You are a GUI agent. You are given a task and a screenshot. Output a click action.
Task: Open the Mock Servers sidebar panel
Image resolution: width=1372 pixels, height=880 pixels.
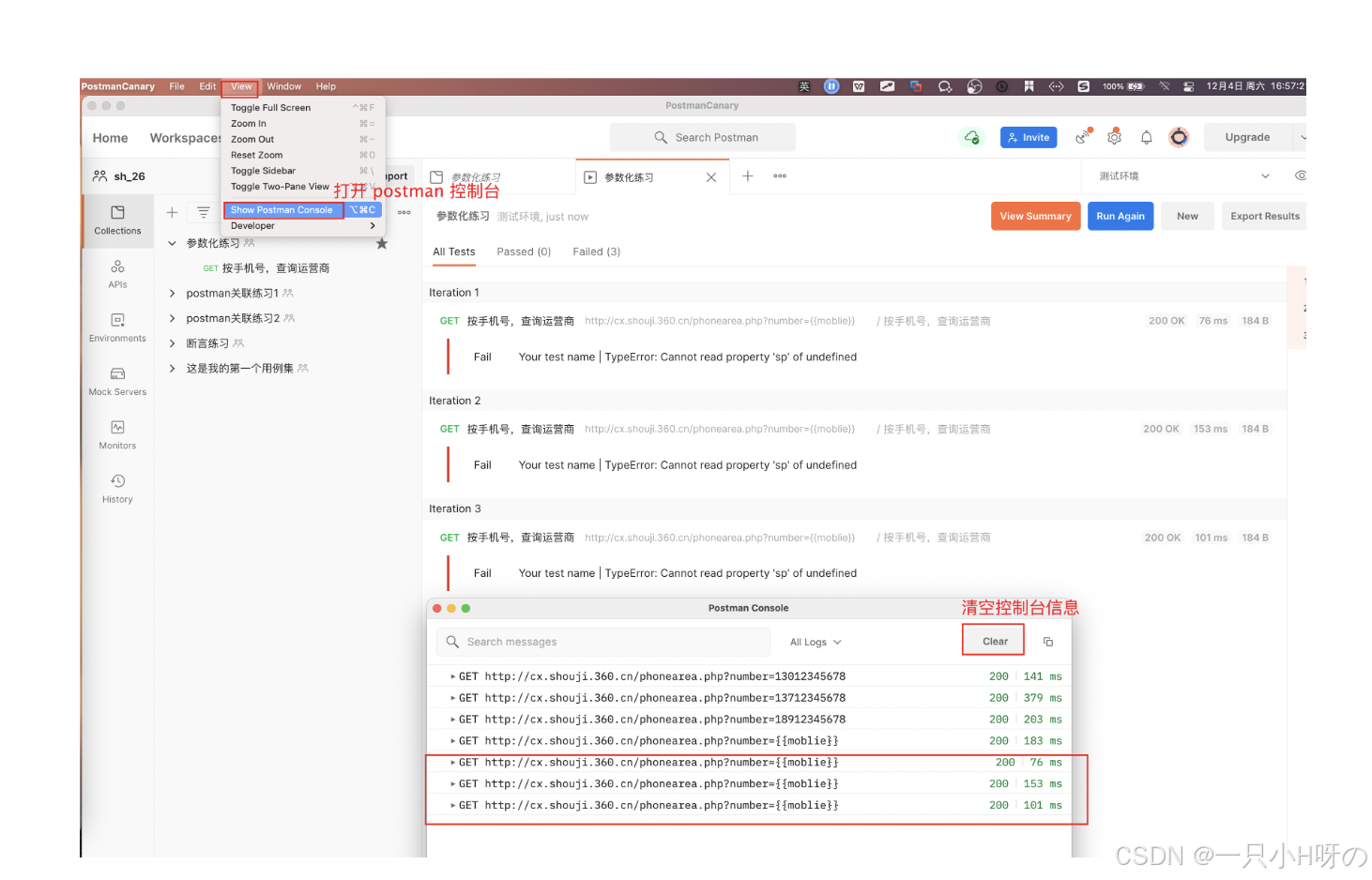pos(117,381)
